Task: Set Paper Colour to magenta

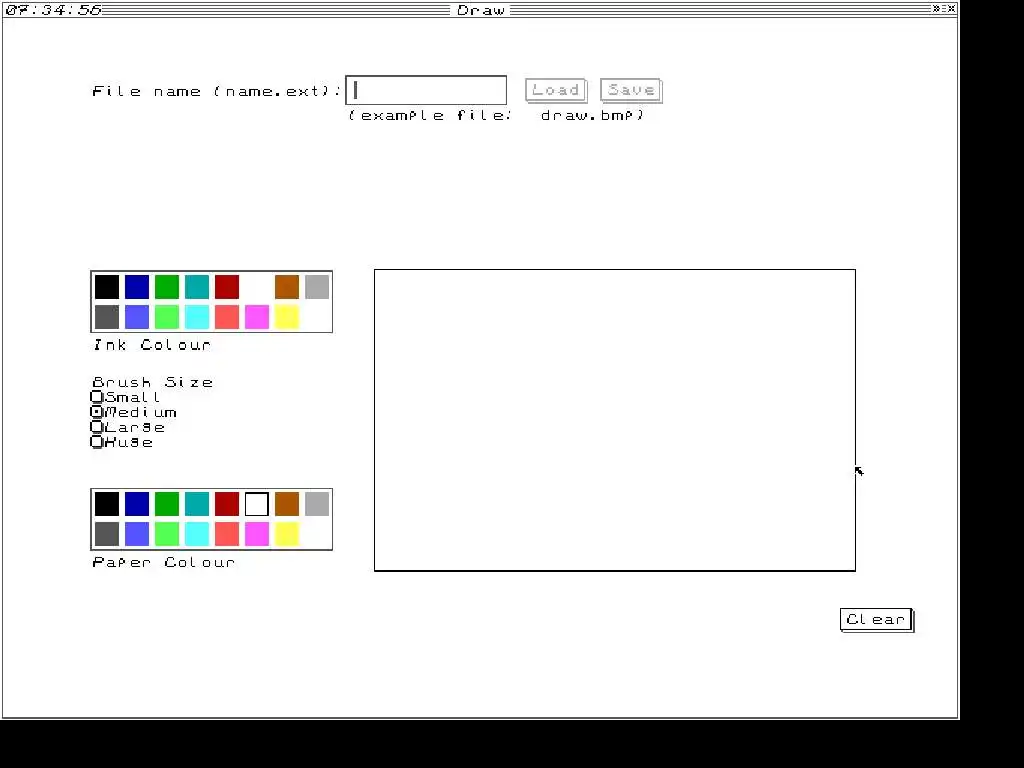Action: pos(257,534)
